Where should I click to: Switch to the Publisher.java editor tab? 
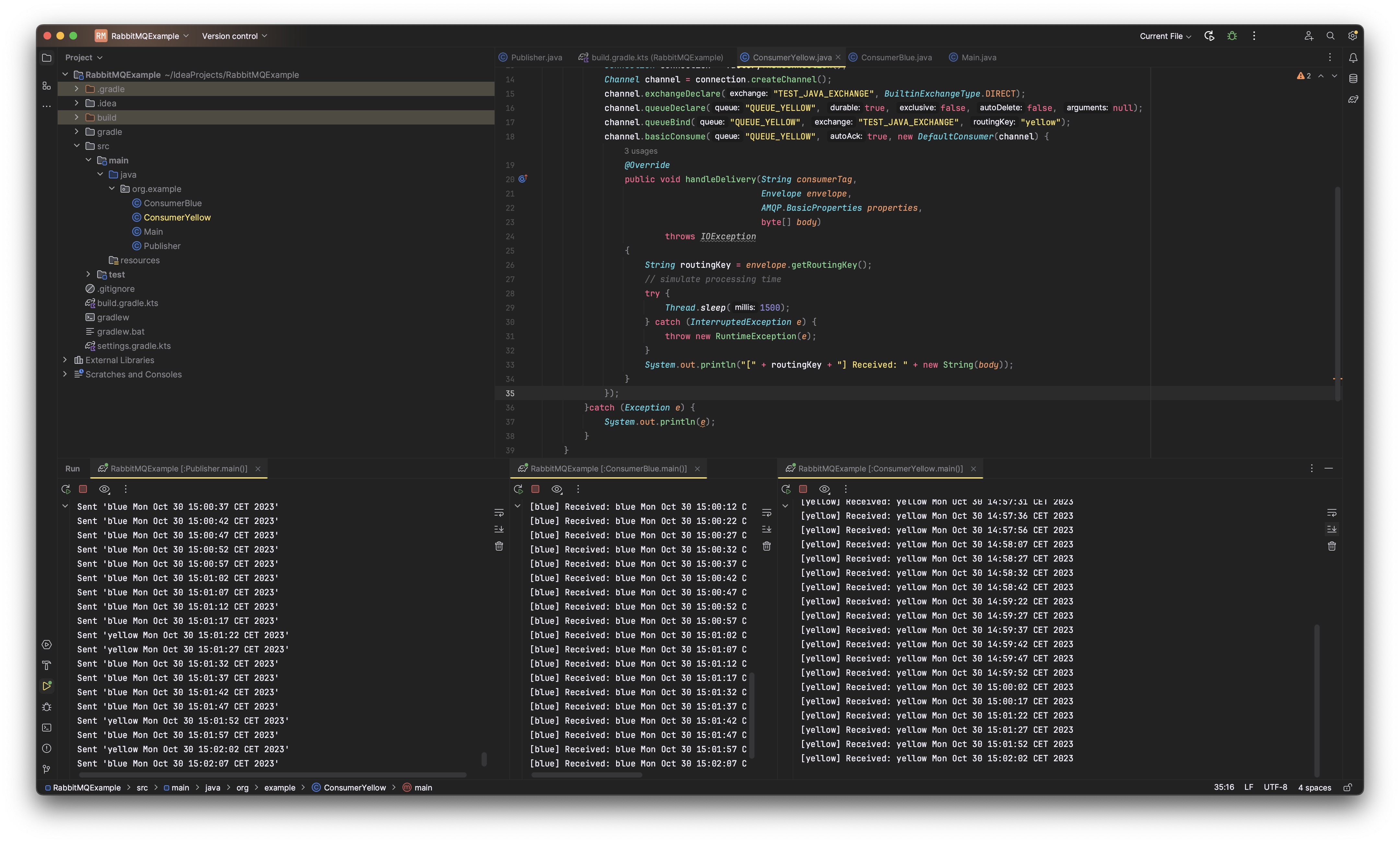(x=531, y=57)
